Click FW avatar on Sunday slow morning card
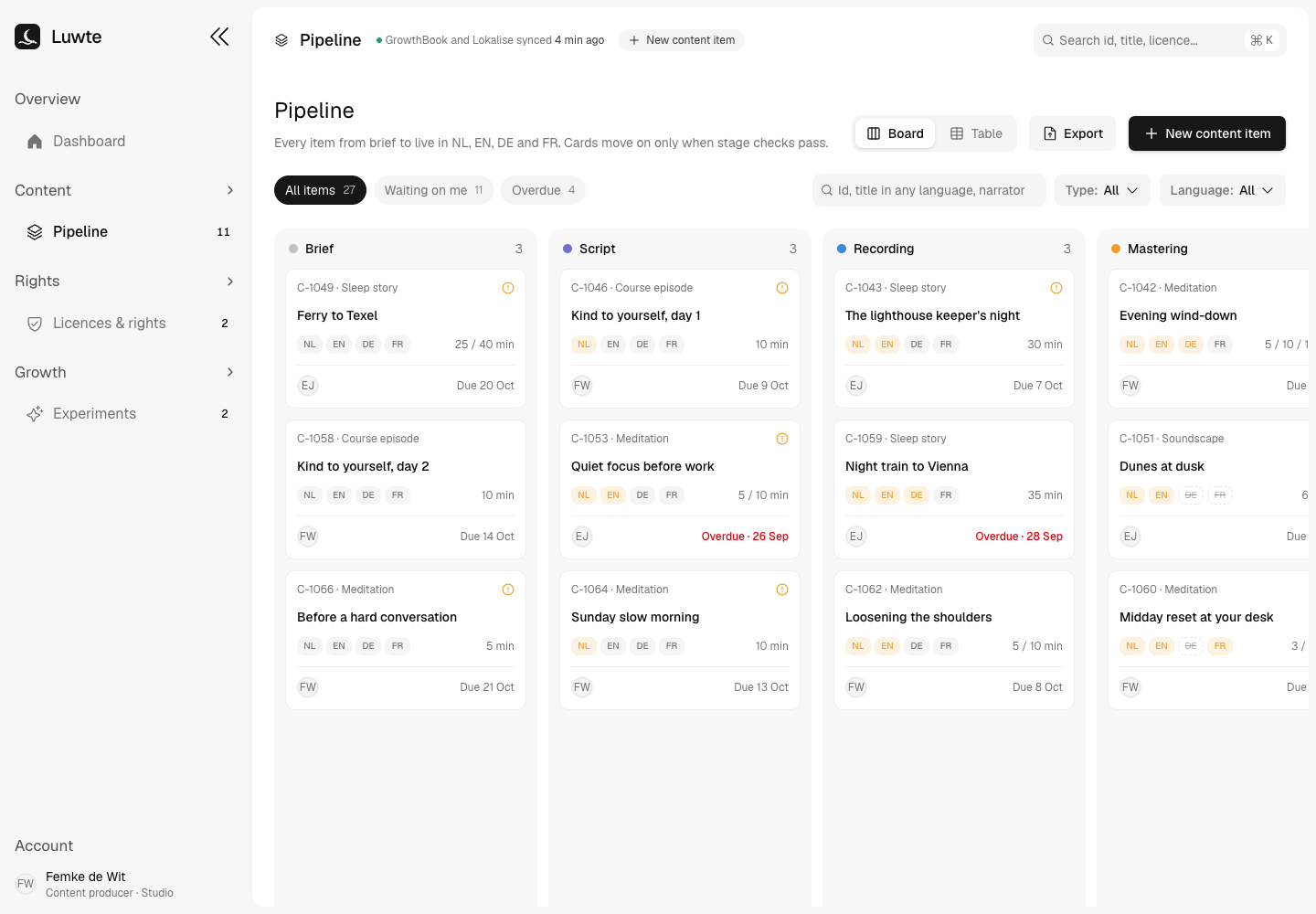 pos(582,687)
